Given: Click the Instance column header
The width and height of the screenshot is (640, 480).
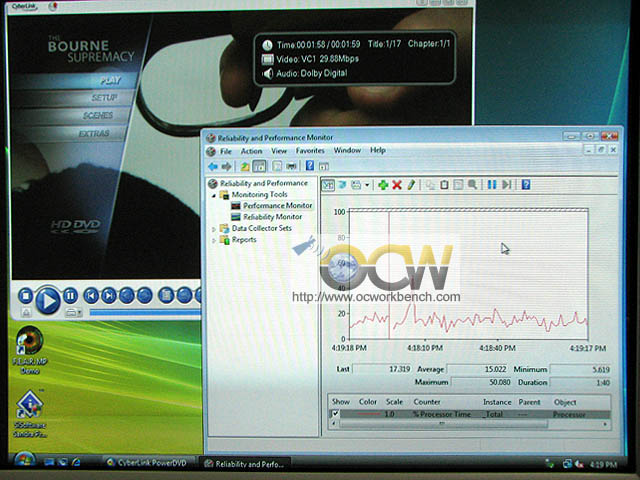Looking at the screenshot, I should coord(497,402).
